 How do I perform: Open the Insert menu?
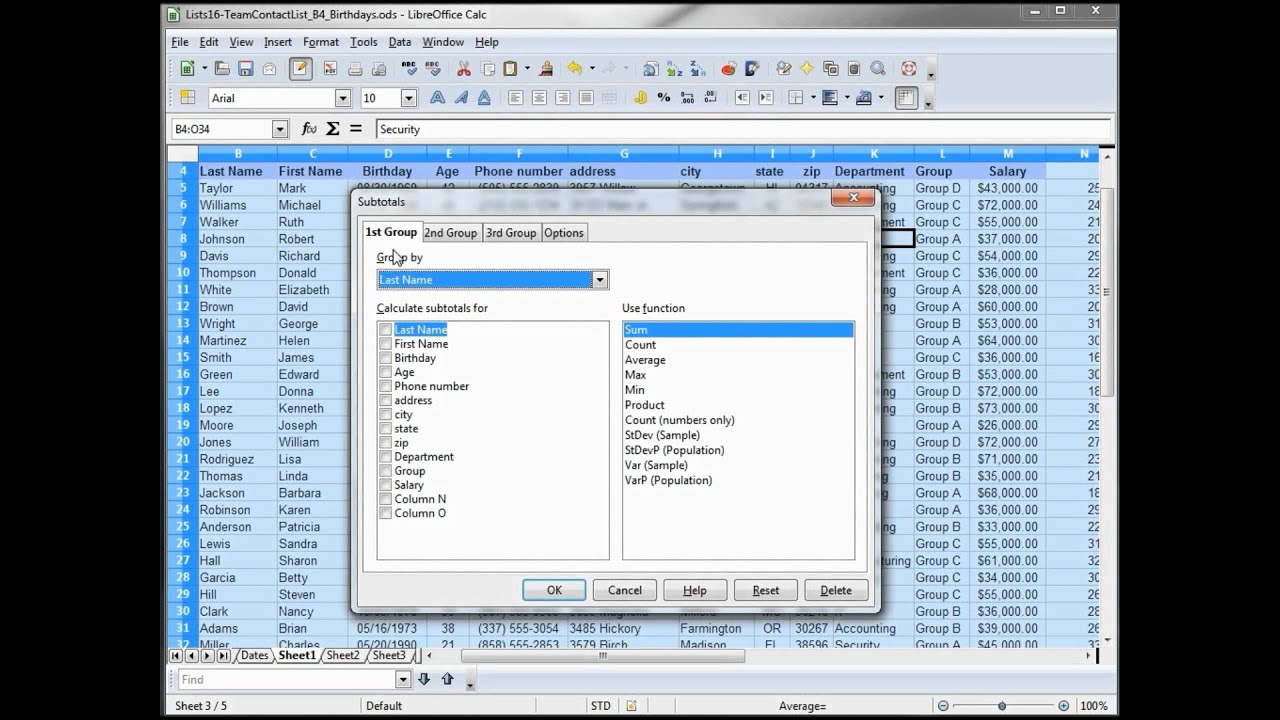click(x=278, y=42)
